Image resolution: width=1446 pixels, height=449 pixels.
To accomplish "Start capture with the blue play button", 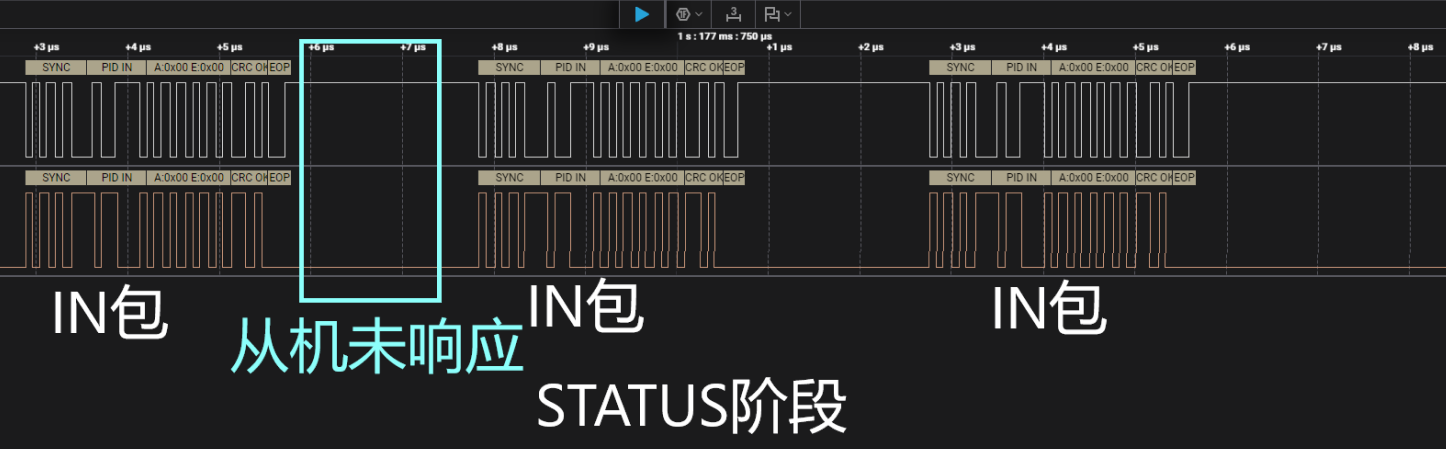I will [x=642, y=14].
